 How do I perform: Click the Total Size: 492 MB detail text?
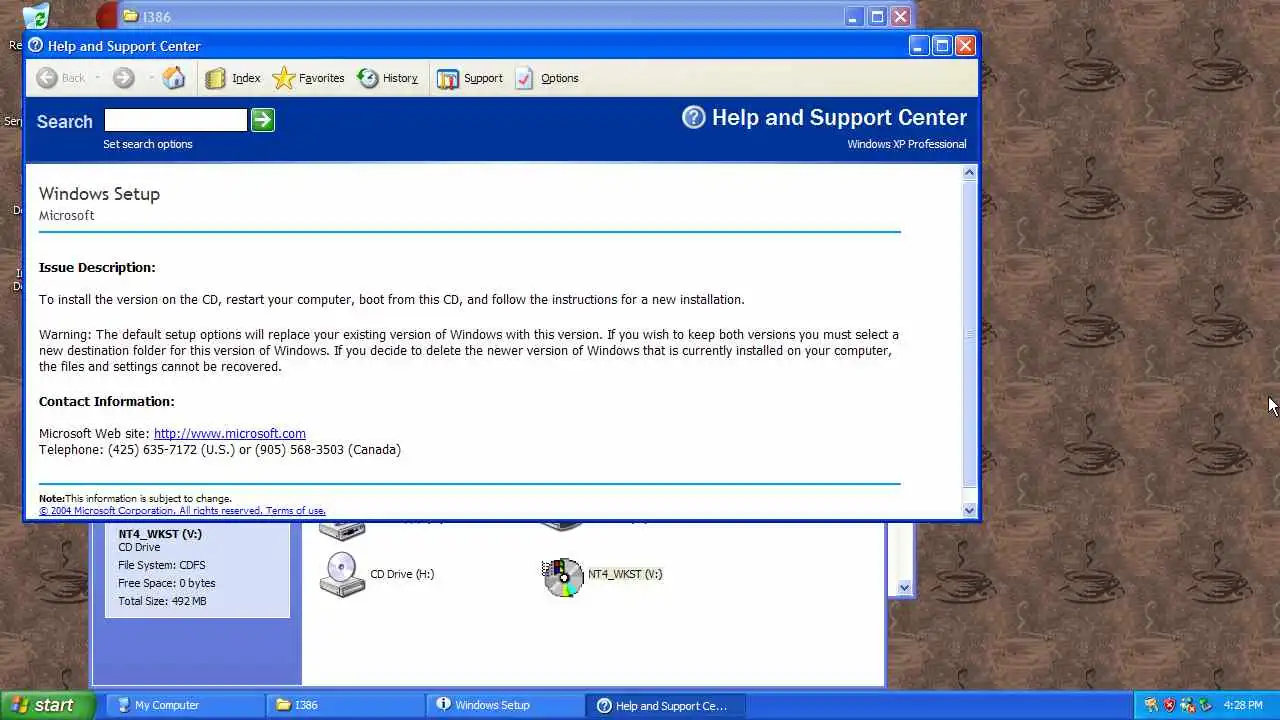(x=162, y=601)
